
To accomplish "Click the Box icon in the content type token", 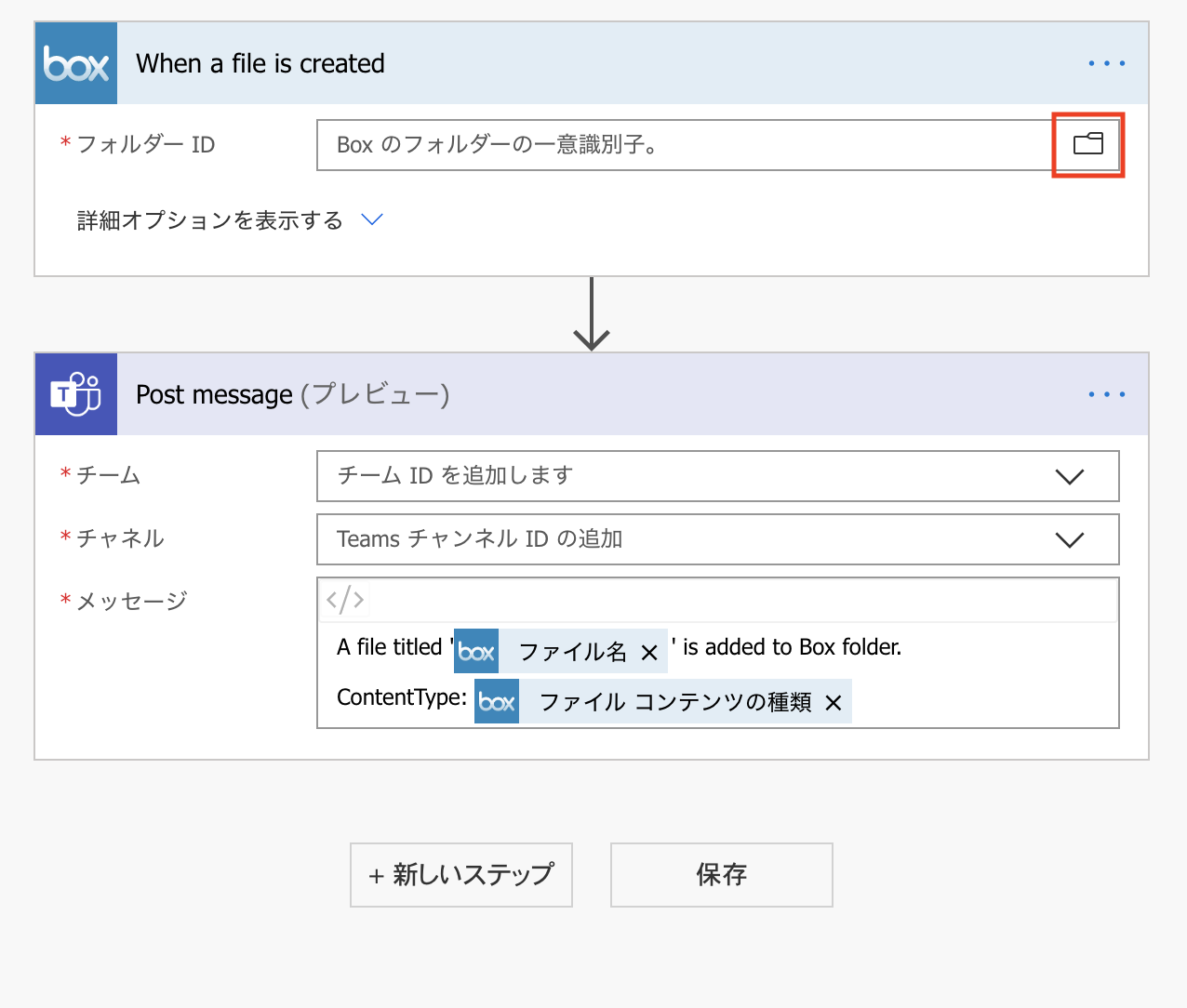I will point(497,701).
